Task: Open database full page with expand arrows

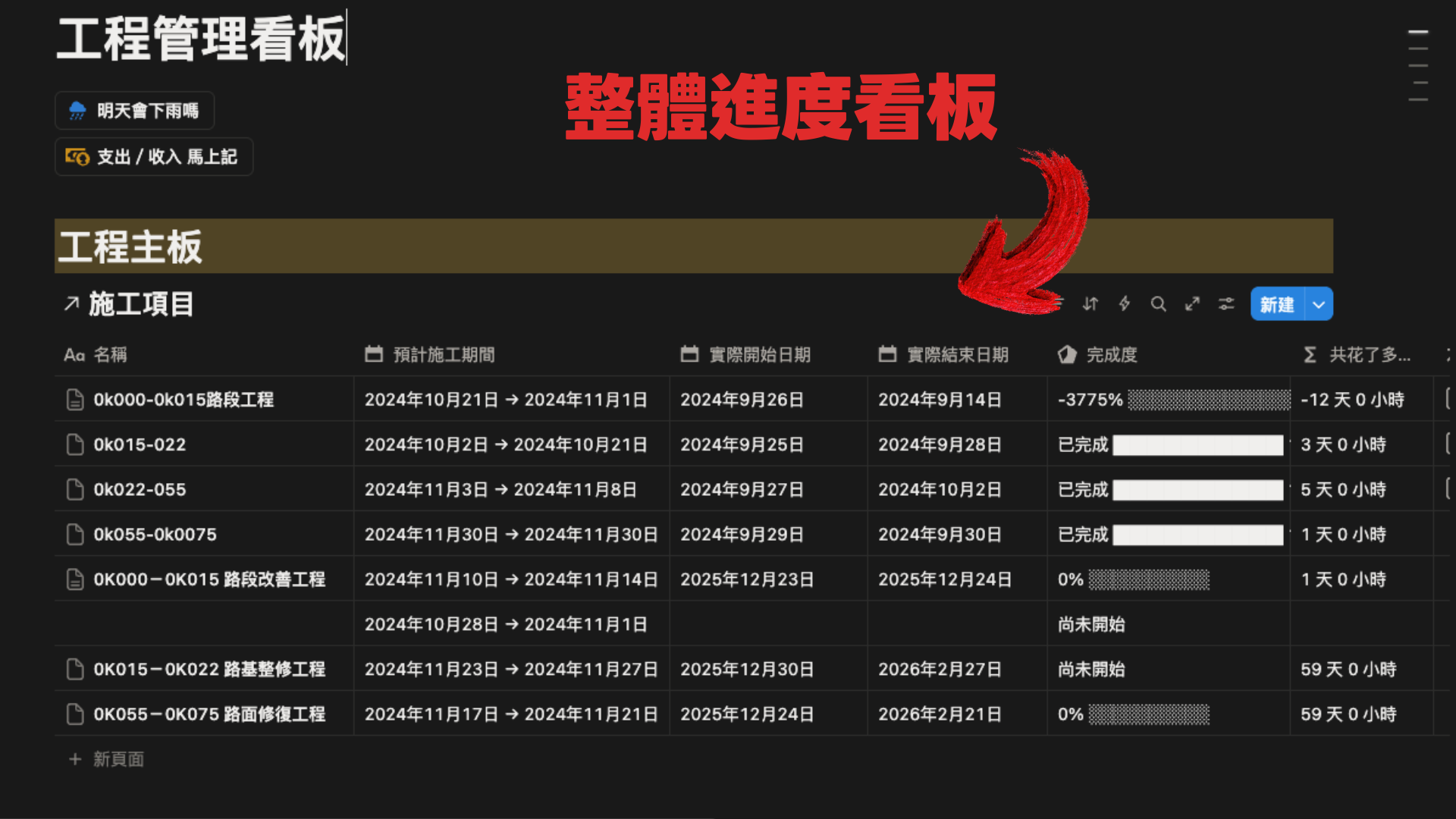Action: (x=1192, y=304)
